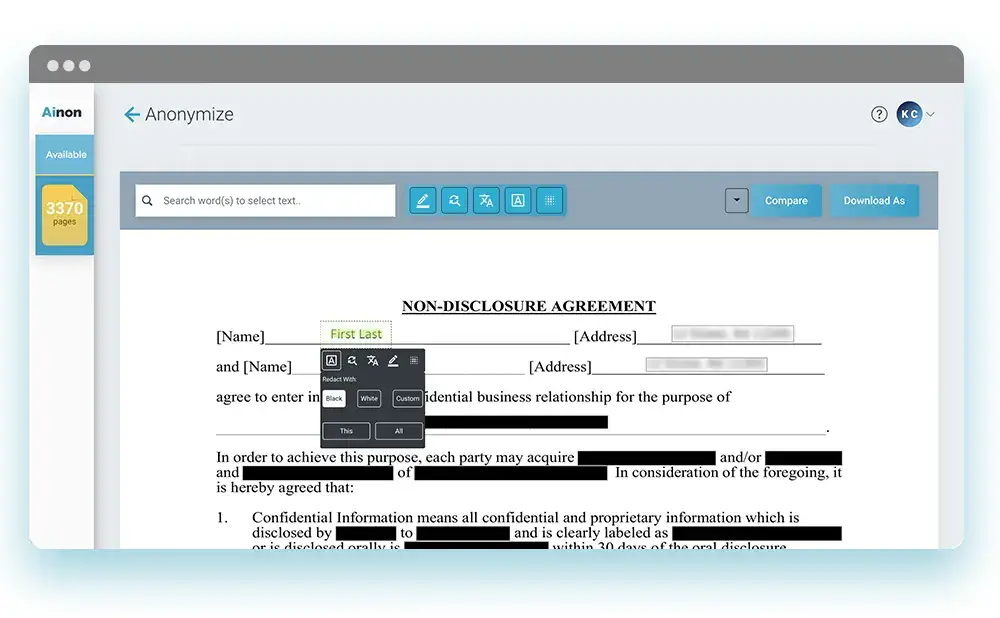Select the redact text box tool in toolbar
This screenshot has width=1000, height=618.
click(518, 201)
